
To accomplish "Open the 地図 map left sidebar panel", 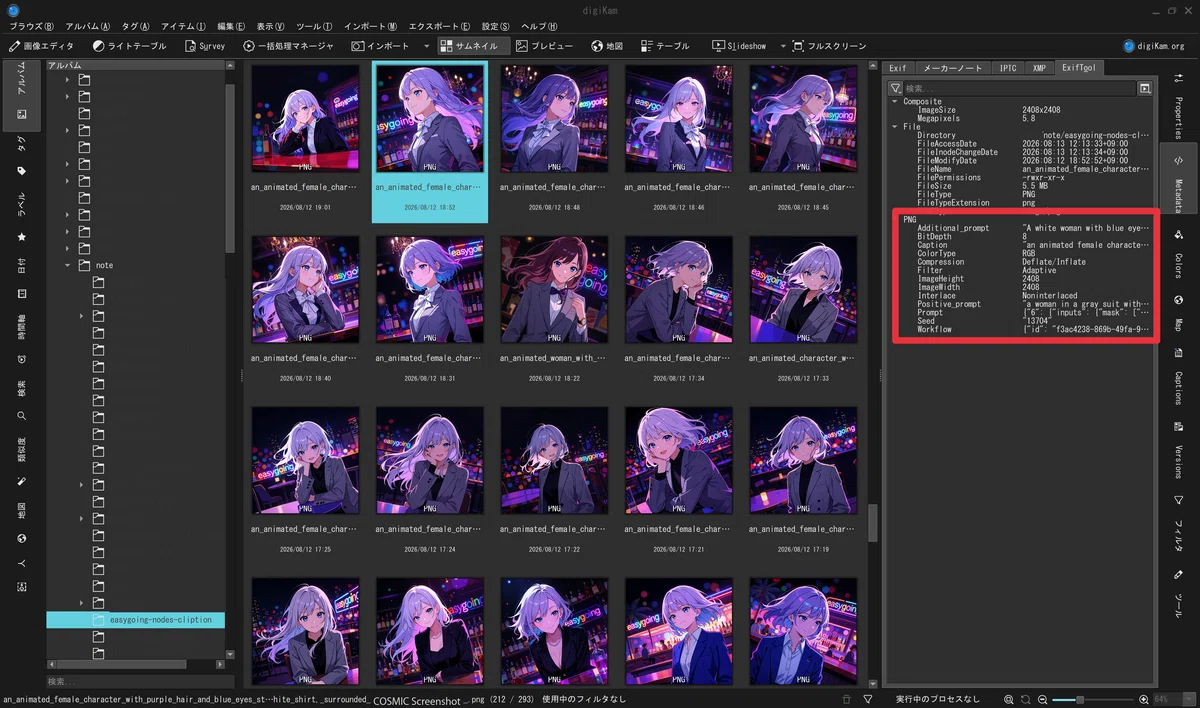I will click(x=22, y=521).
